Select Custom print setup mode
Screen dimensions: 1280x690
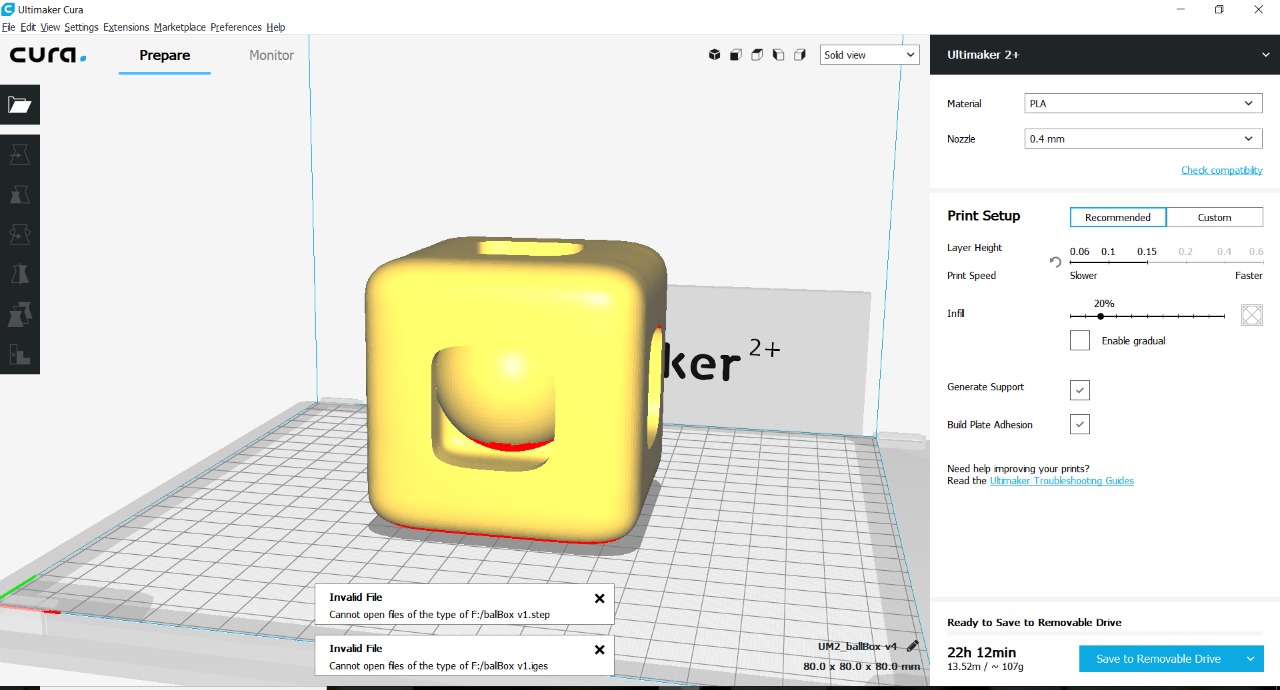[x=1215, y=217]
